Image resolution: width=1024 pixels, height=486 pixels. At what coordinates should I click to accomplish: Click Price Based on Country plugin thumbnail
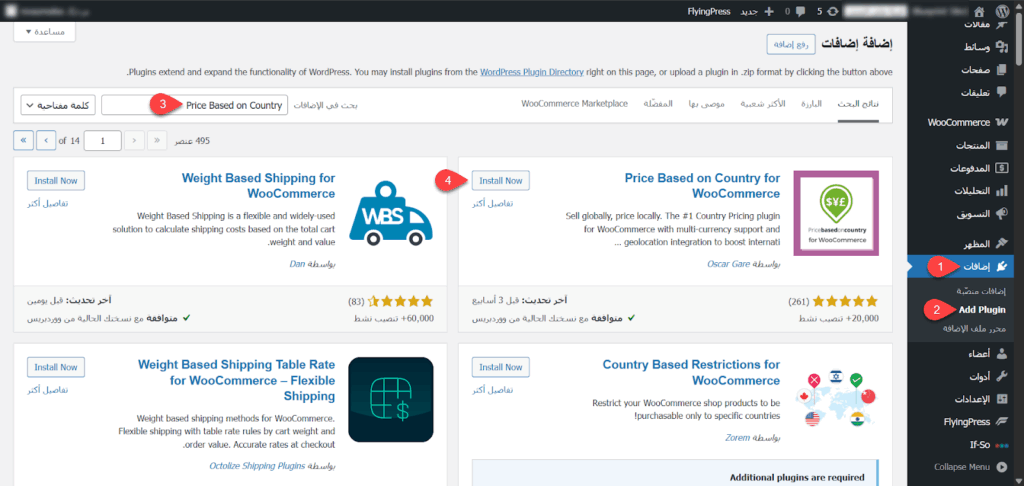835,220
